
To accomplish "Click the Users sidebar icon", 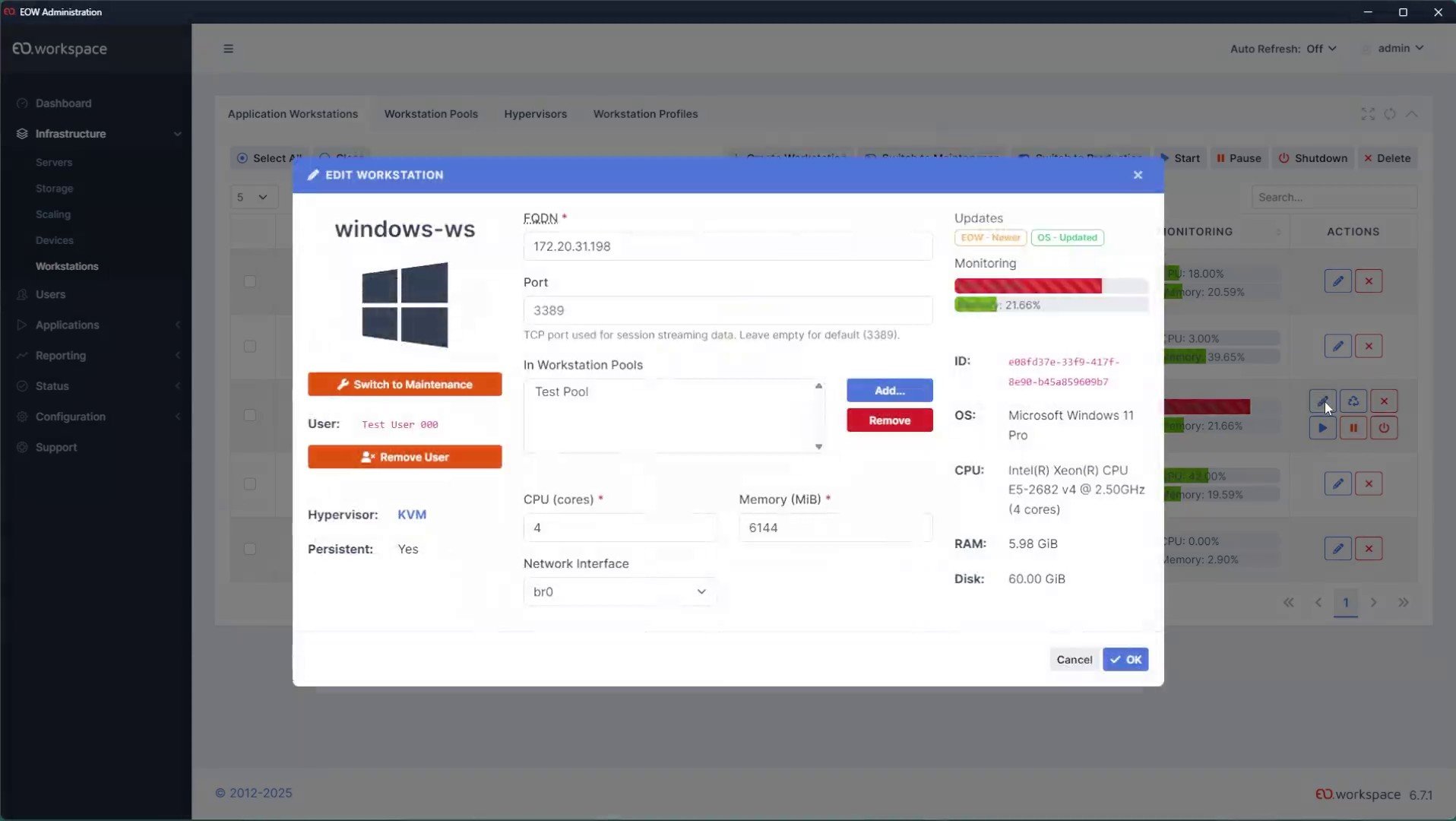I will (22, 294).
